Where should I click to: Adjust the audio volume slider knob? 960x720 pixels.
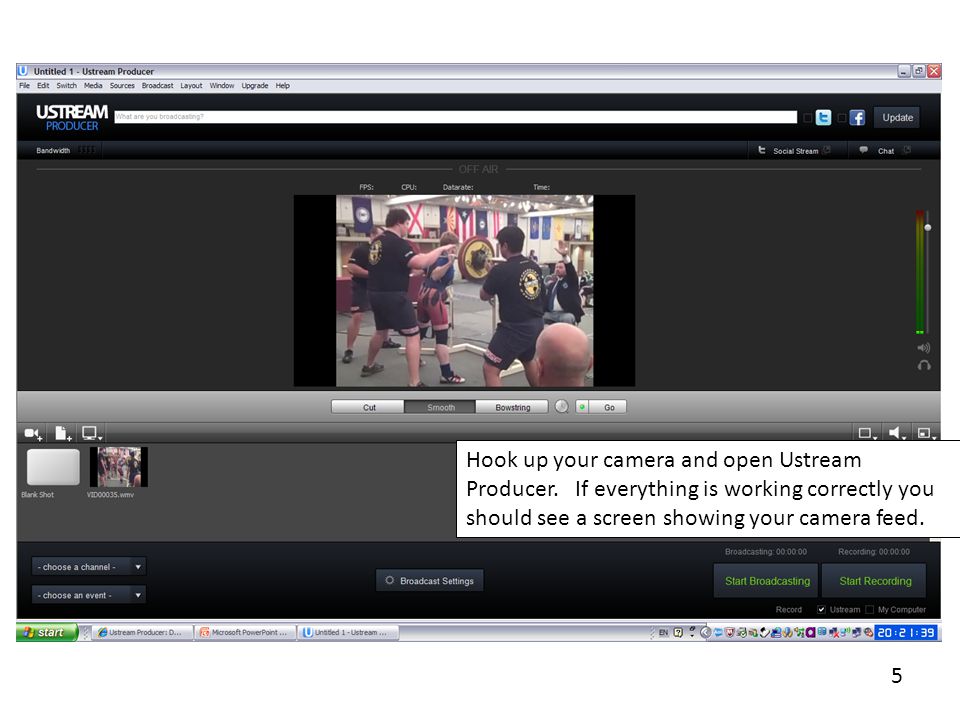coord(928,227)
